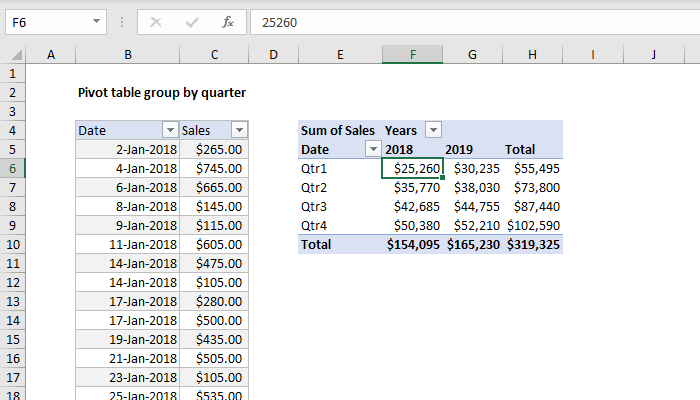Select row 15 header
Screen dimensions: 700x400
click(12, 339)
